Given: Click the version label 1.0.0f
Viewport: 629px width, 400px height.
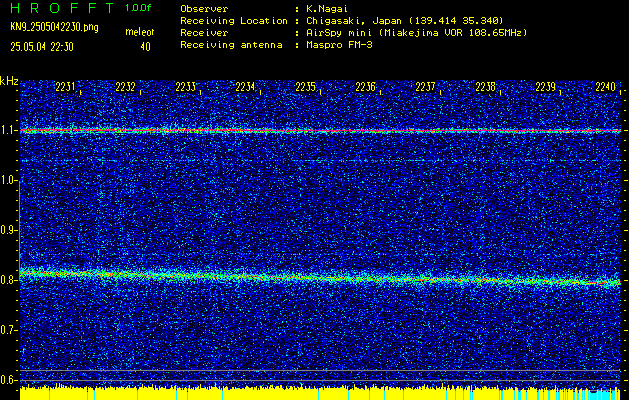Looking at the screenshot, I should [138, 8].
